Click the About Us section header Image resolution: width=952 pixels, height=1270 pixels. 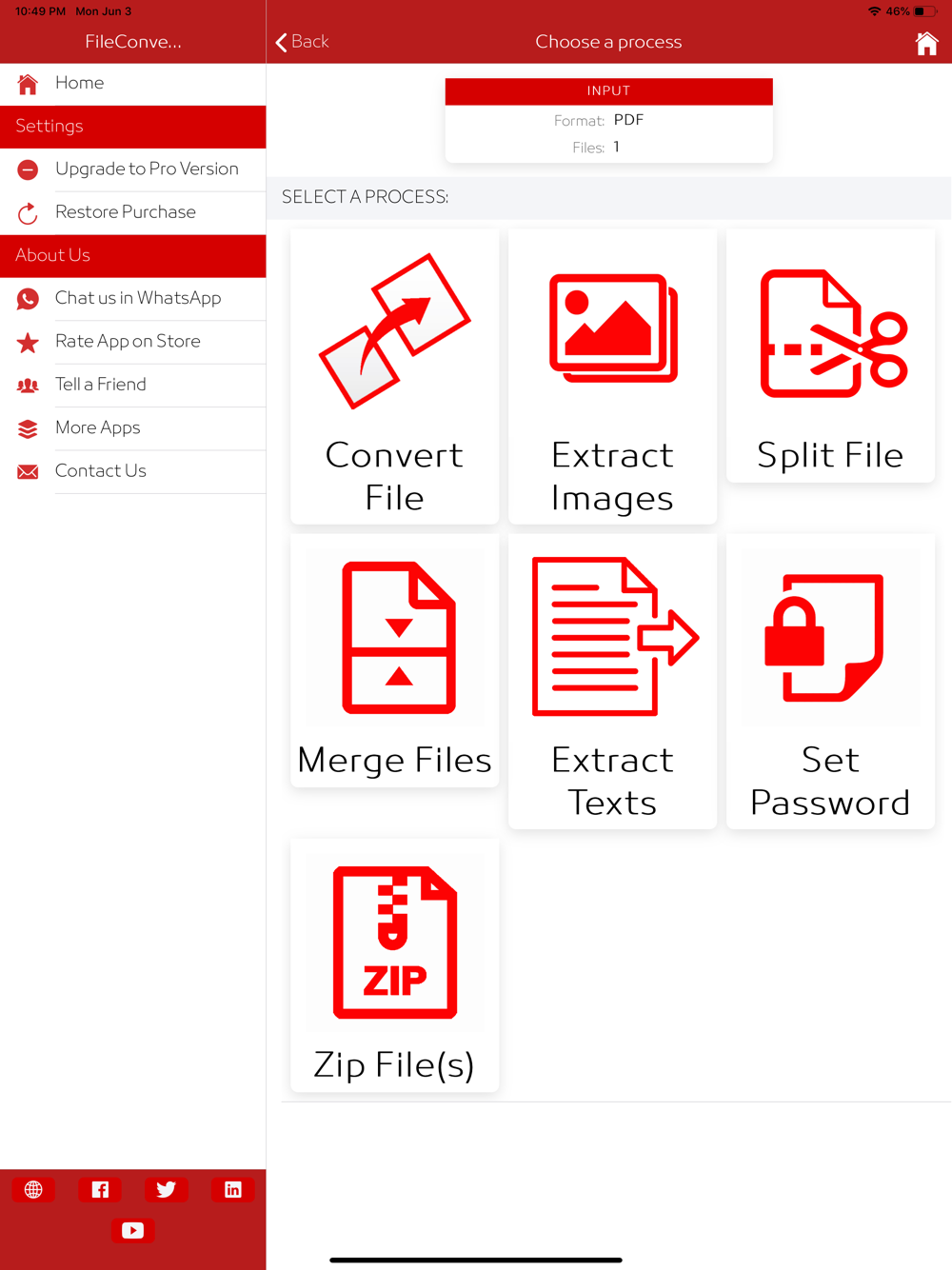point(133,256)
